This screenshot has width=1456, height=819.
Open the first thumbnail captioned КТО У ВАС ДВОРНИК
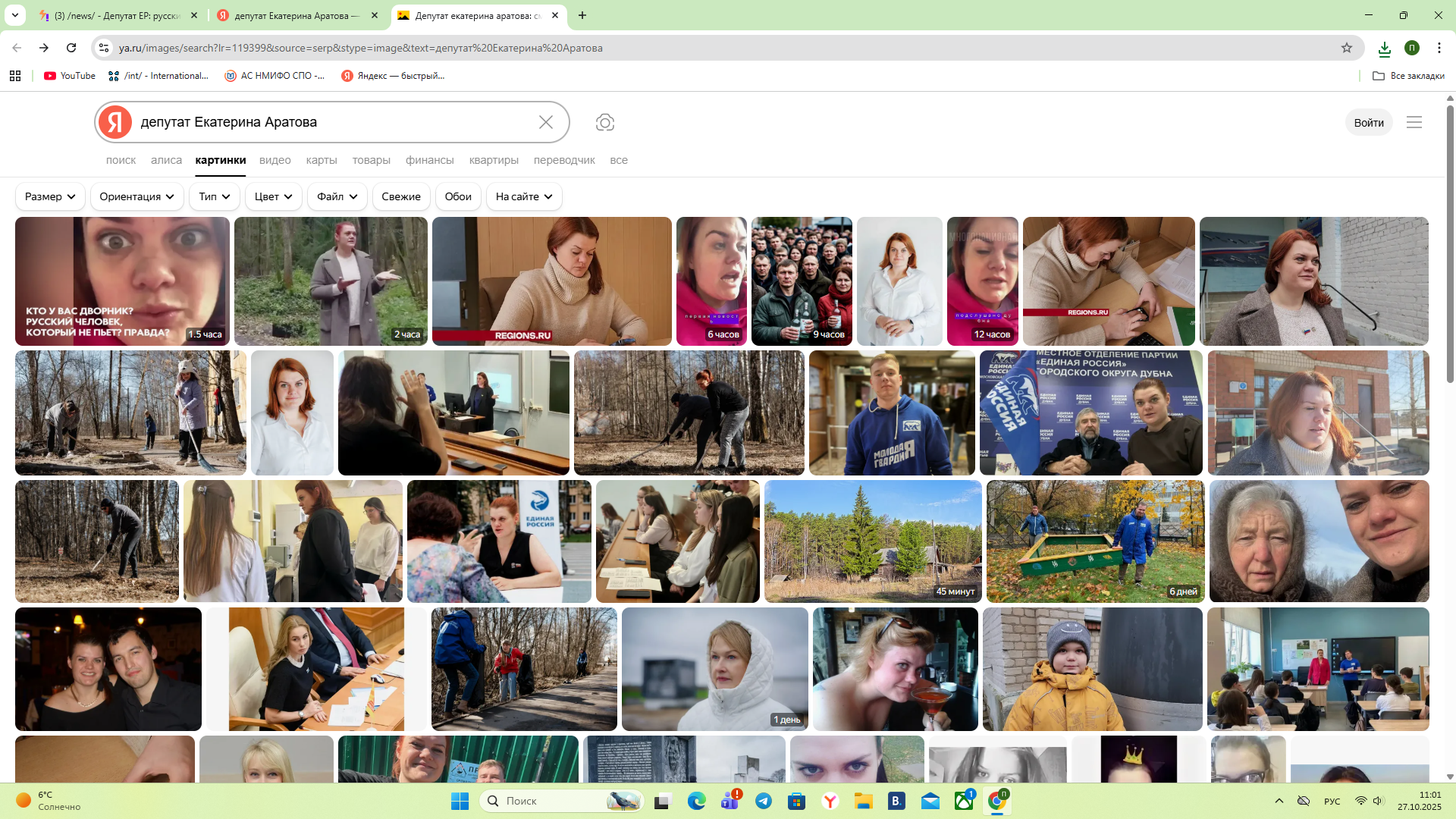coord(122,281)
